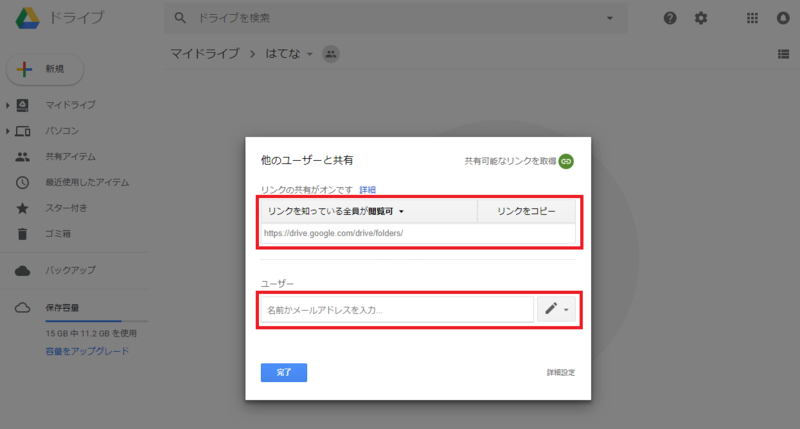Image resolution: width=800 pixels, height=429 pixels.
Task: Click the green link icon in dialog
Action: point(566,161)
